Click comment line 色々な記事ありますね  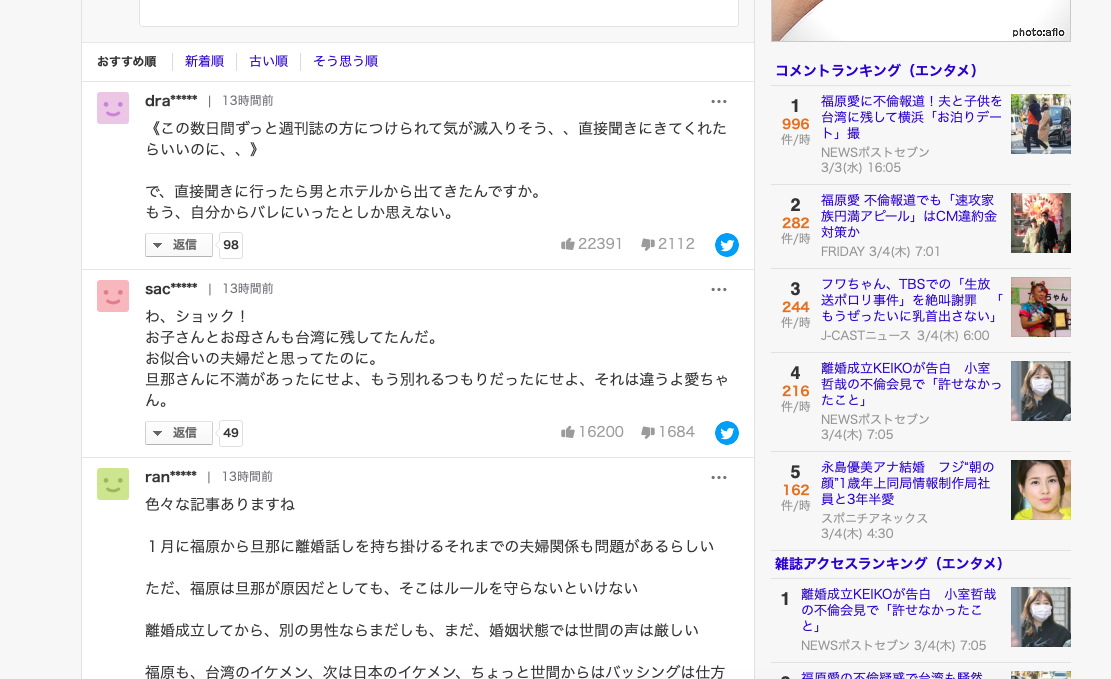point(220,504)
